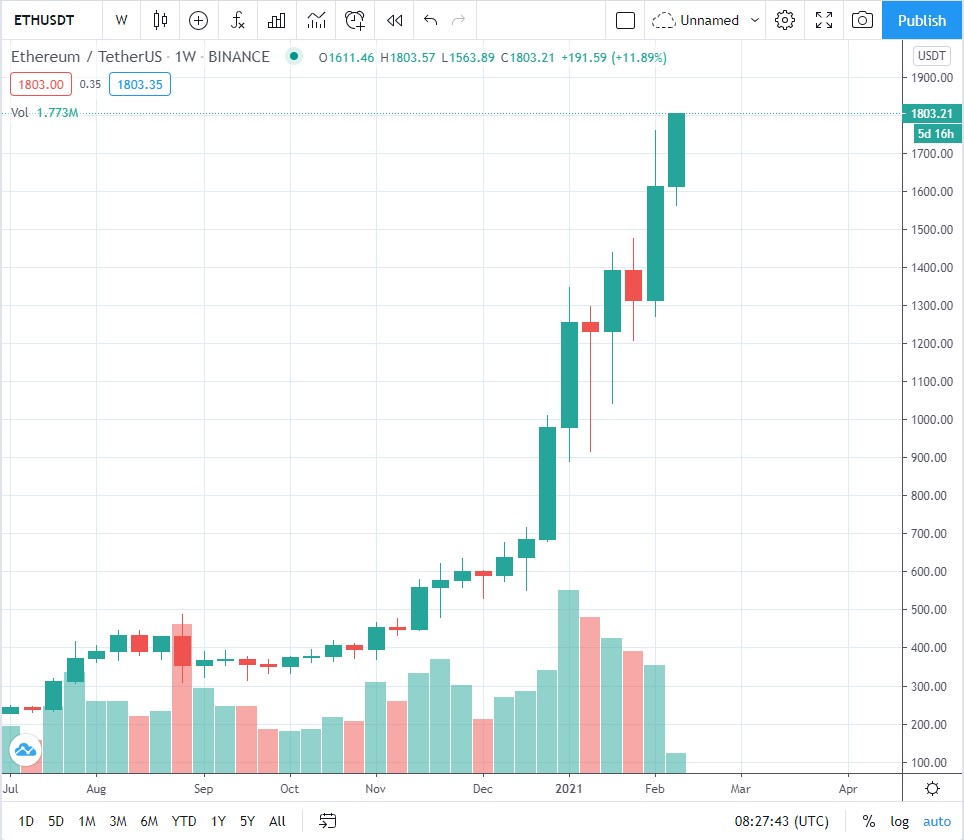Open compare symbol with the plus icon
964x840 pixels.
[198, 20]
